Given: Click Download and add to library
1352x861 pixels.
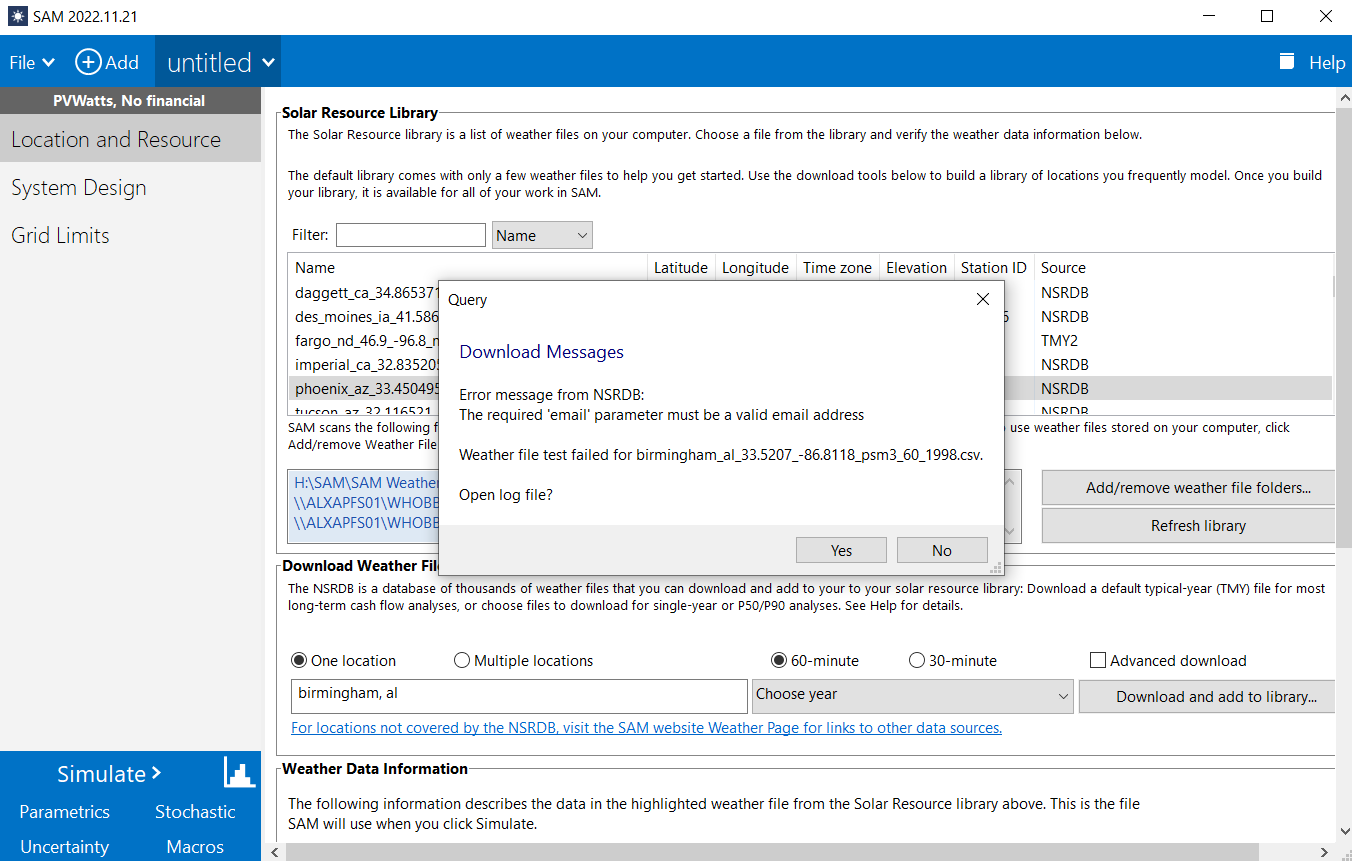Looking at the screenshot, I should point(1206,696).
